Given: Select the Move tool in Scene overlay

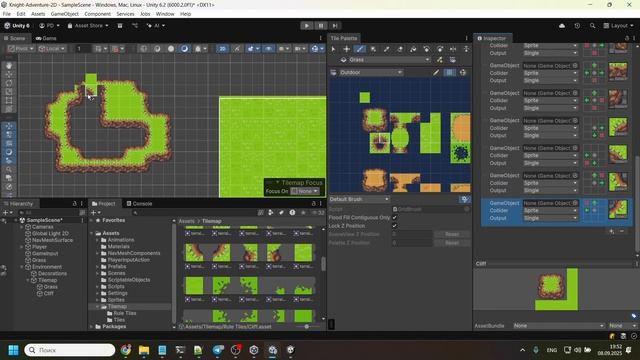Looking at the screenshot, I should [9, 74].
